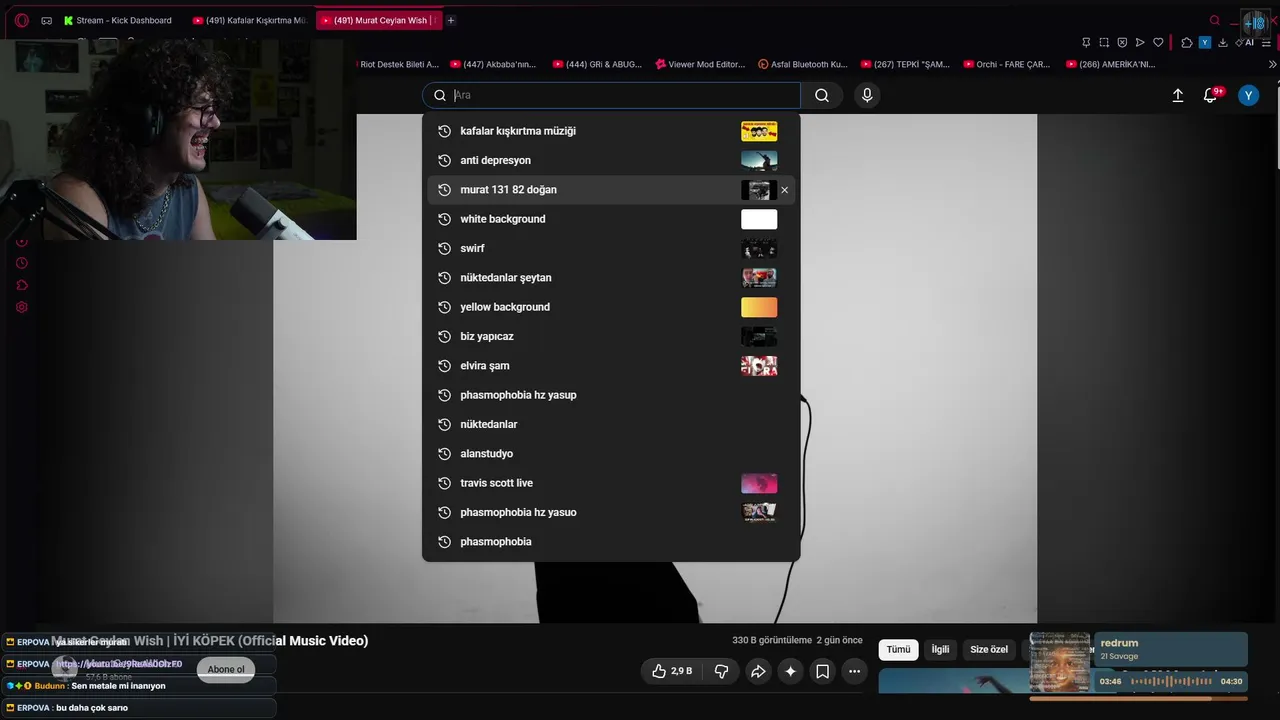
Task: Expand the bookmarks bar overflow chevron
Action: pyautogui.click(x=1272, y=64)
